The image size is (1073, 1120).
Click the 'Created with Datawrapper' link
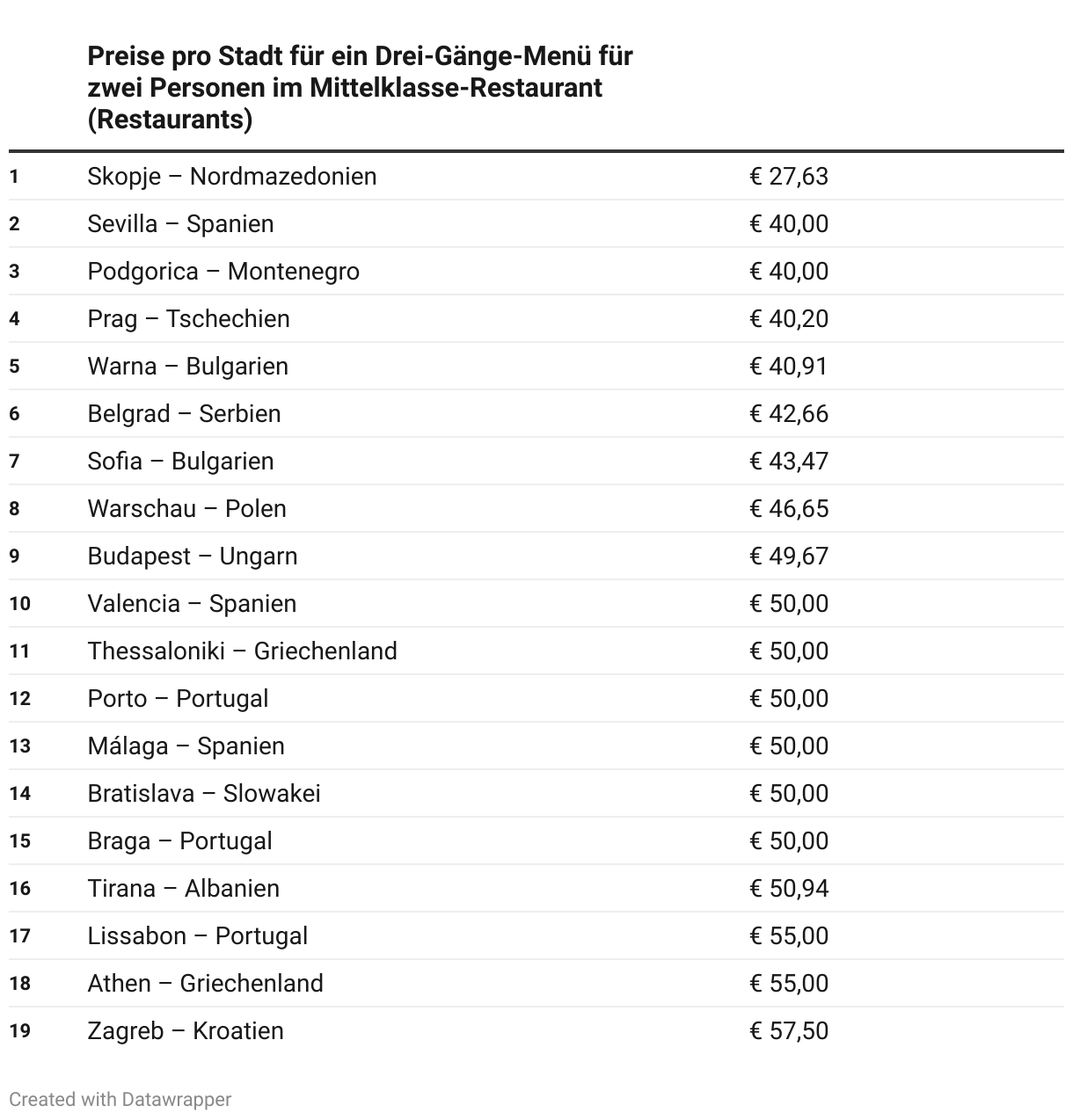point(120,1099)
